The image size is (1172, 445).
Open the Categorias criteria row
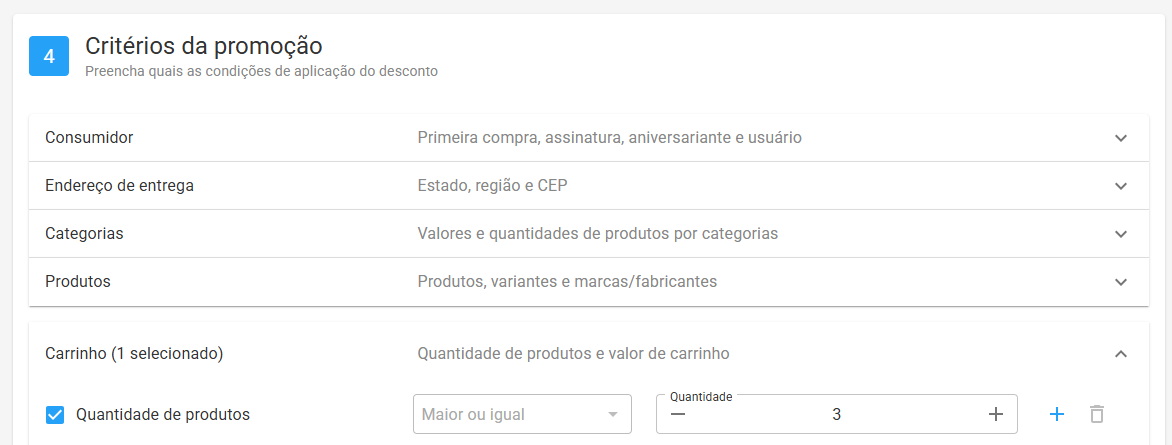(589, 233)
